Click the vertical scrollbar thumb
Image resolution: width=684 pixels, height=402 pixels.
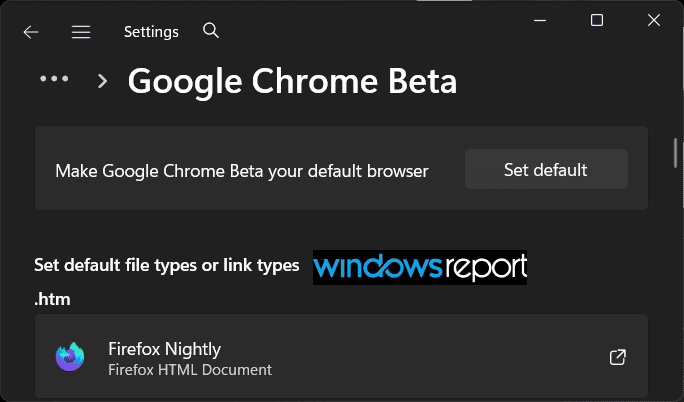point(675,153)
